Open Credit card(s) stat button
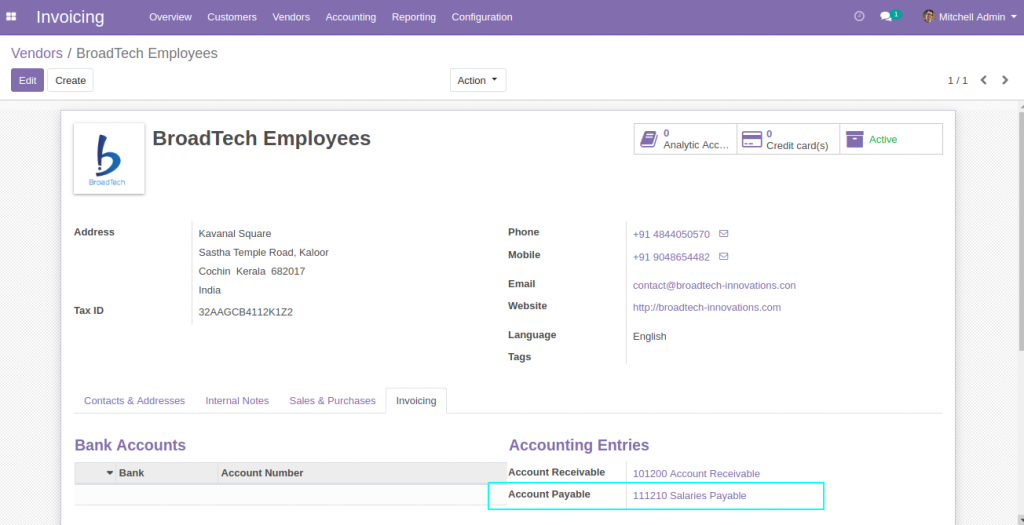Screen dimensions: 1024x525 click(788, 139)
